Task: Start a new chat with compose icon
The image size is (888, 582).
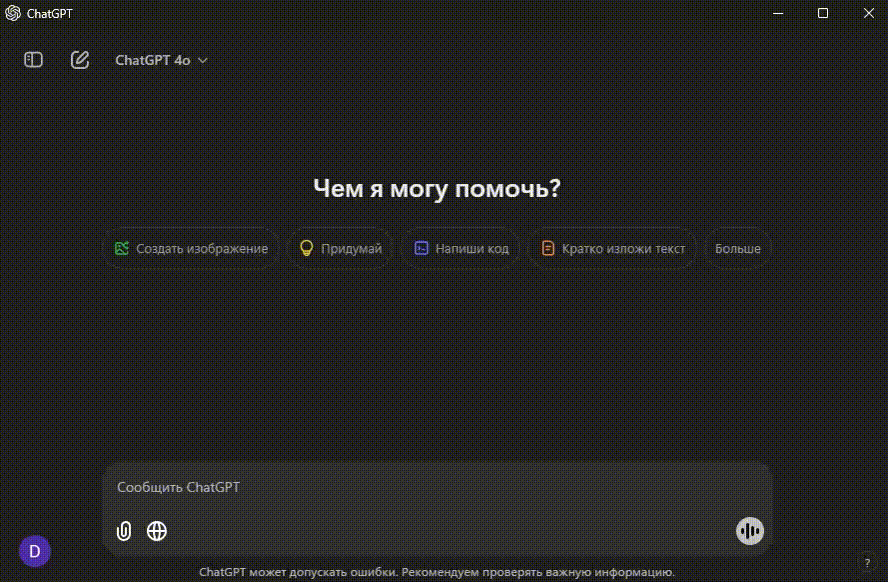Action: (x=80, y=59)
